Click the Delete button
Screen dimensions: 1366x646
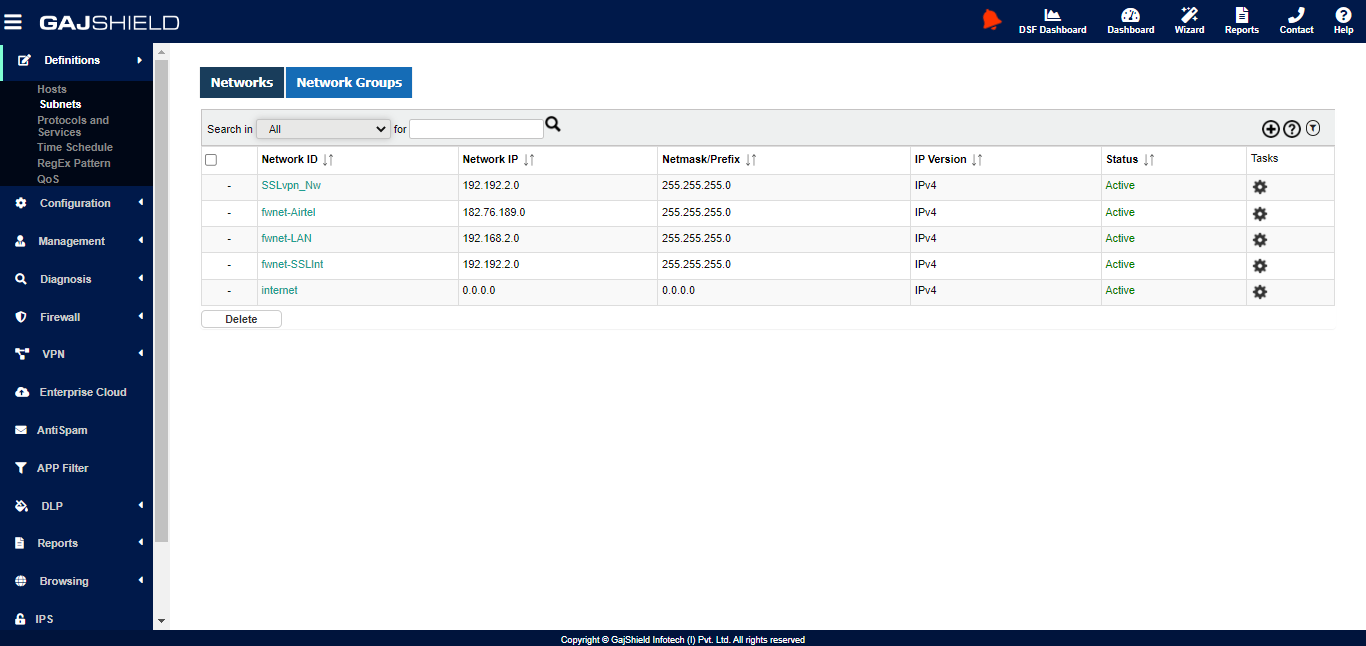tap(241, 319)
